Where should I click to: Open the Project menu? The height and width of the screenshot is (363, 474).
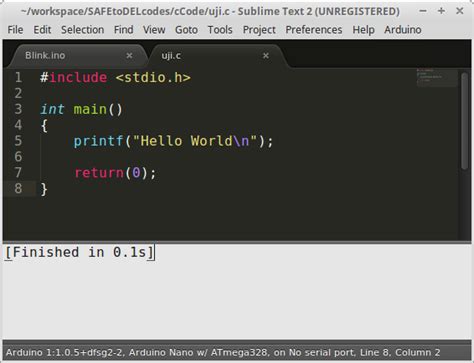click(x=259, y=30)
